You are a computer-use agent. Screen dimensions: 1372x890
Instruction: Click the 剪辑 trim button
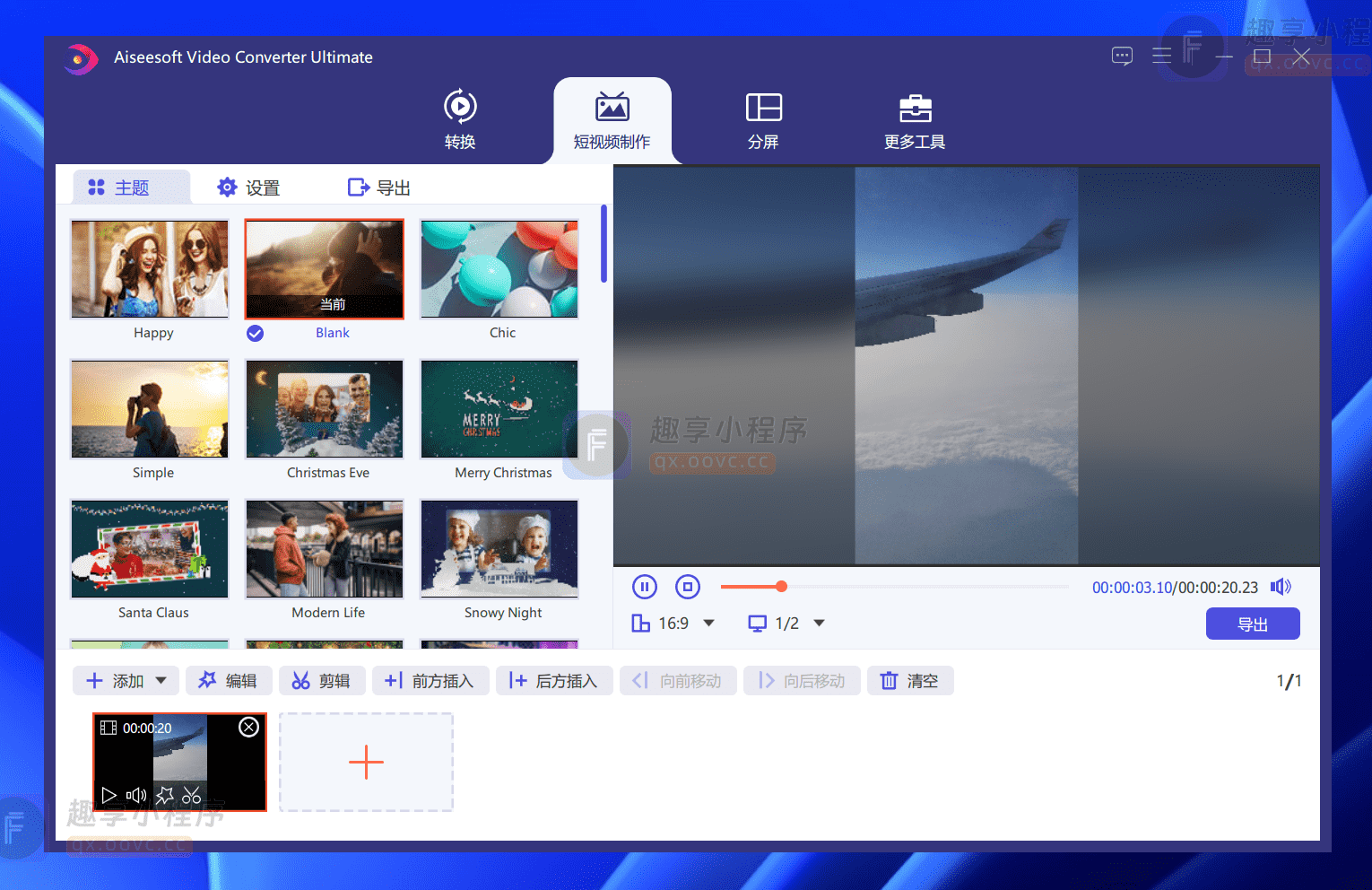[321, 681]
